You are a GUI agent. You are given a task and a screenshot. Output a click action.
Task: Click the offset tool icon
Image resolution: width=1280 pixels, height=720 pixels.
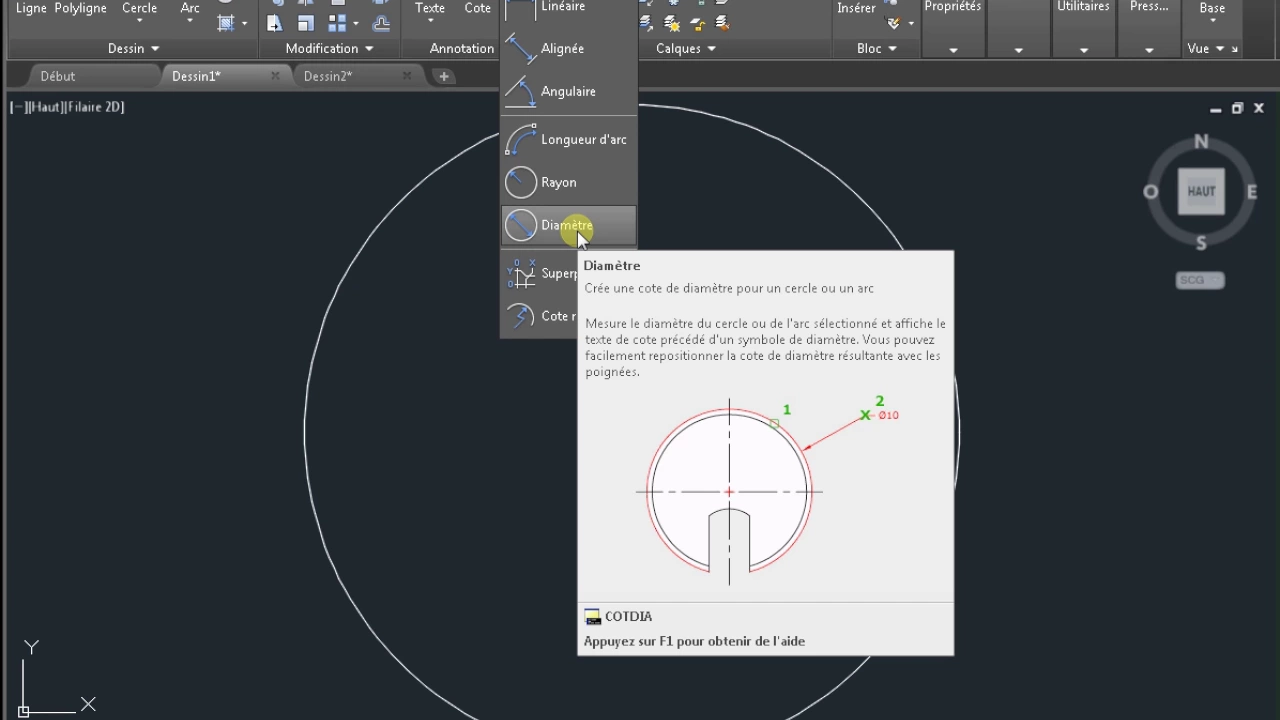381,23
